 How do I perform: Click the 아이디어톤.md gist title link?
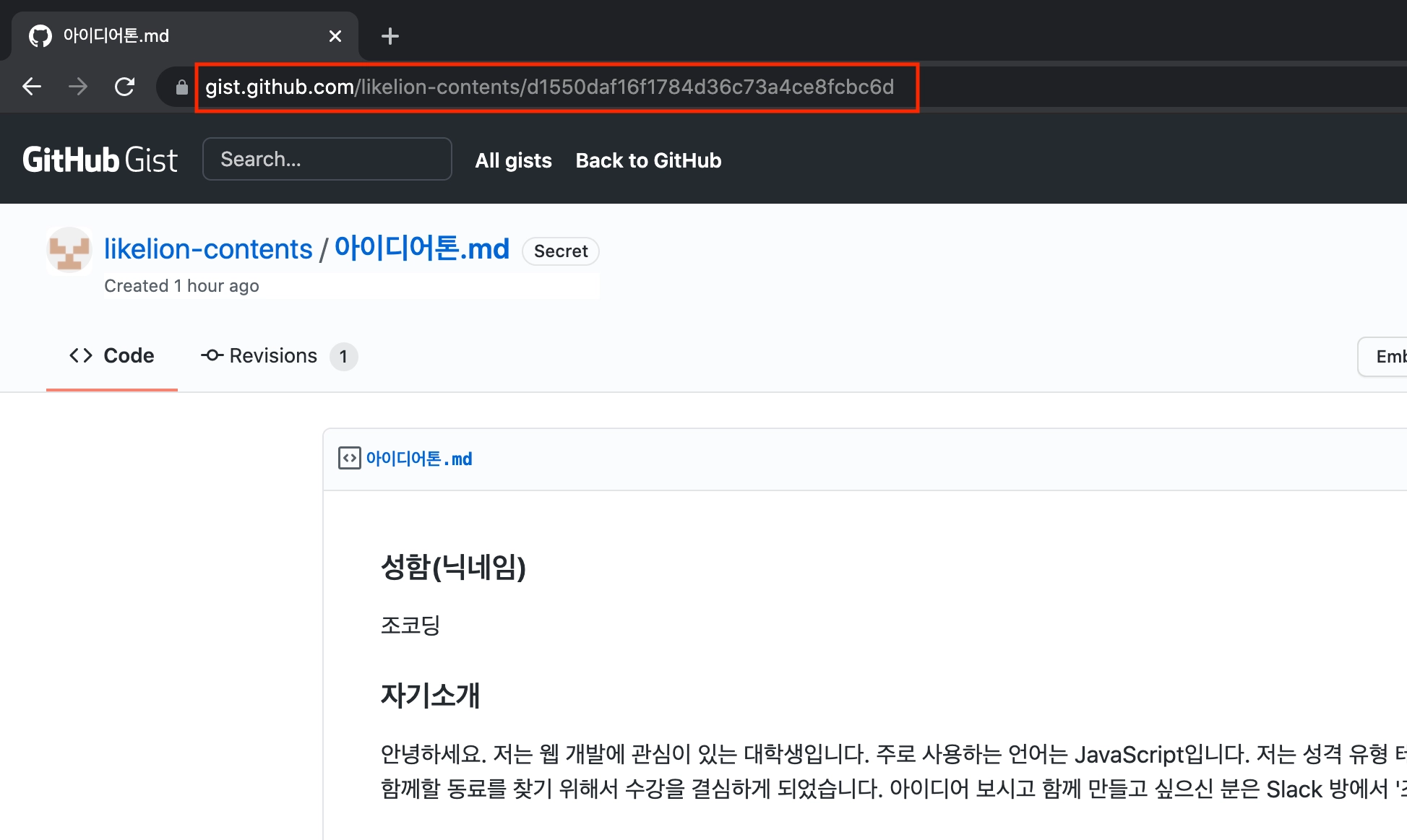[x=422, y=248]
